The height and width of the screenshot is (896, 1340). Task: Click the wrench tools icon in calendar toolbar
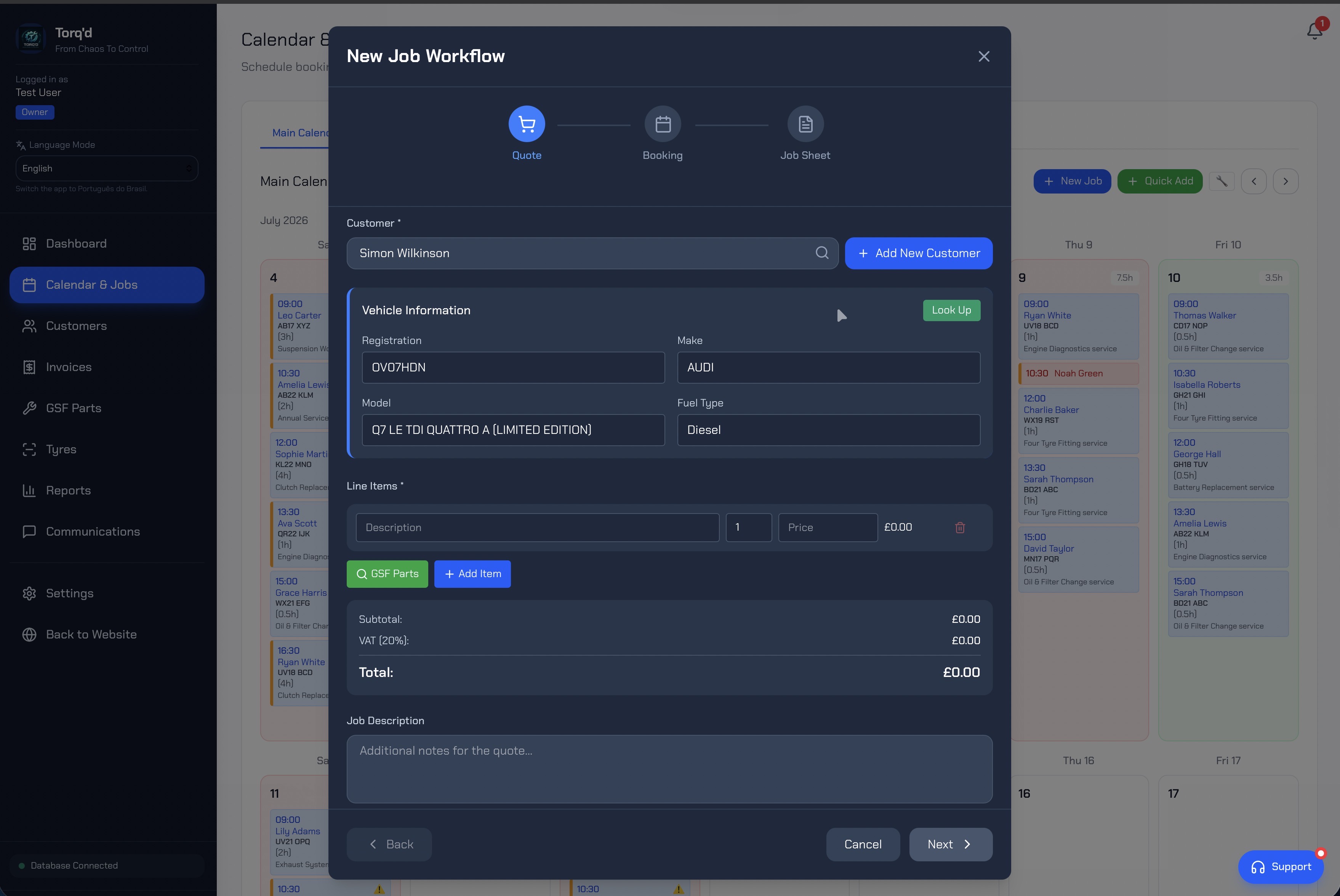coord(1222,181)
